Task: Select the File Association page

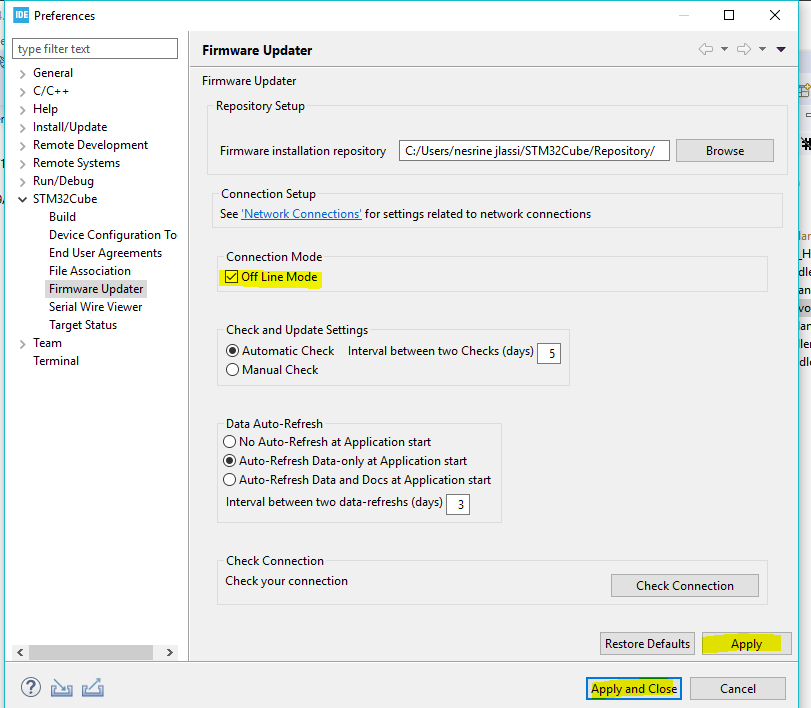Action: pyautogui.click(x=90, y=271)
